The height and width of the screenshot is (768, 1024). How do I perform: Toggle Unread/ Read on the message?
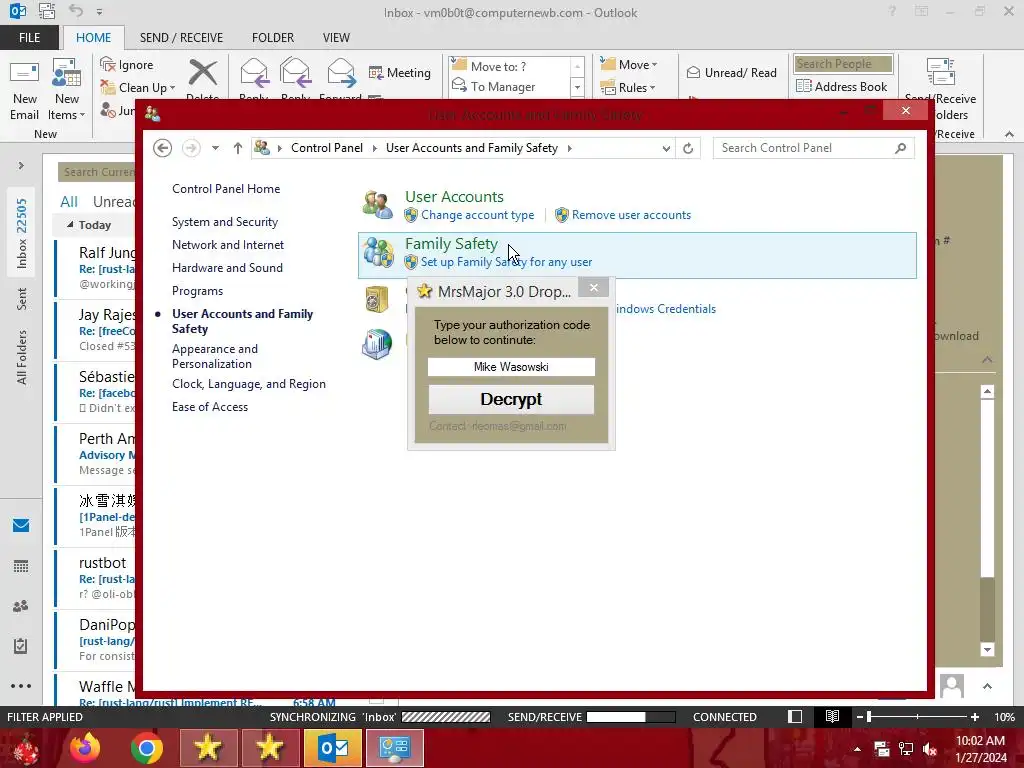coord(731,72)
